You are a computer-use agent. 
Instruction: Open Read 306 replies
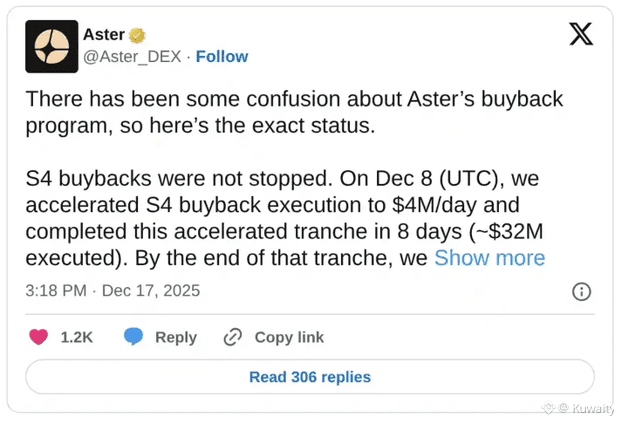tap(310, 377)
